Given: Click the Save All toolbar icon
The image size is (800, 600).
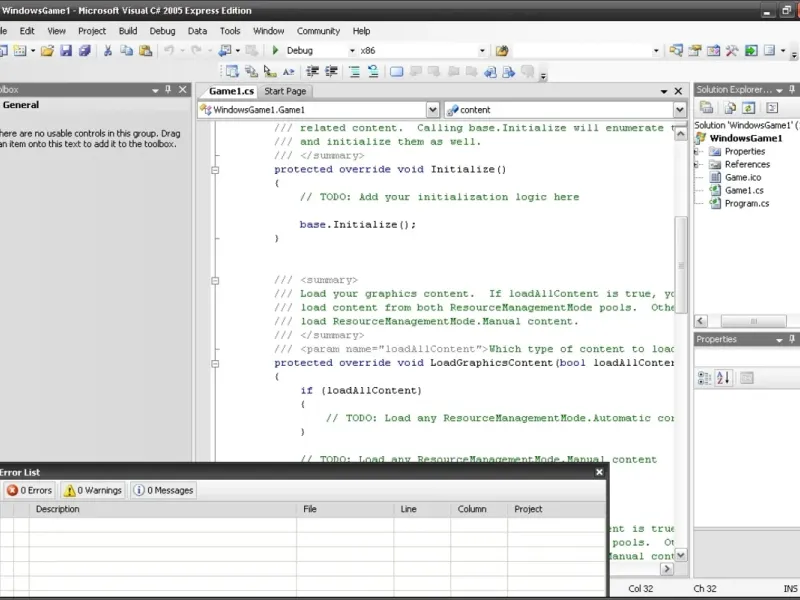Looking at the screenshot, I should coord(84,50).
